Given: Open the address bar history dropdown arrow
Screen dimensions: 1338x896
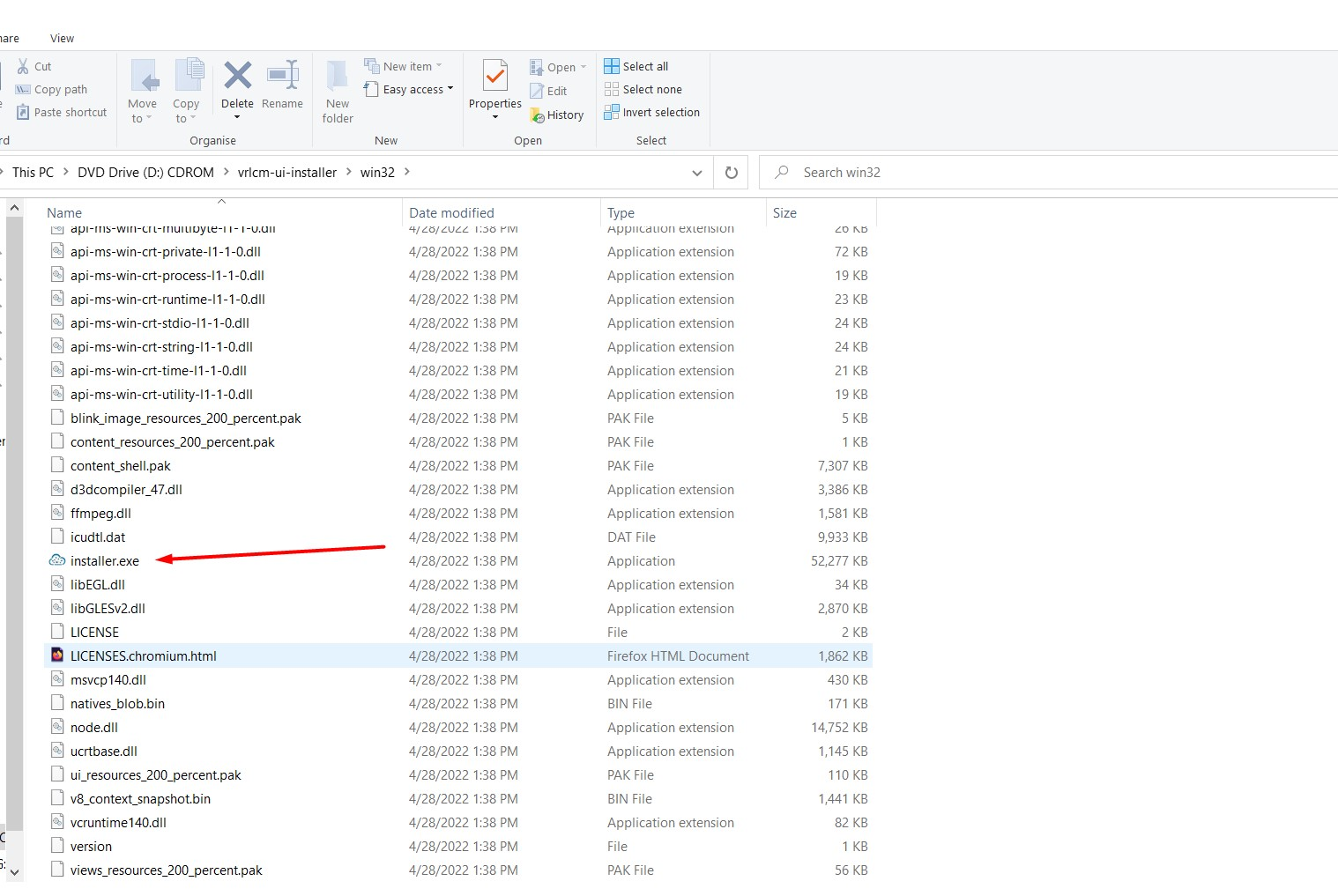Looking at the screenshot, I should 696,173.
